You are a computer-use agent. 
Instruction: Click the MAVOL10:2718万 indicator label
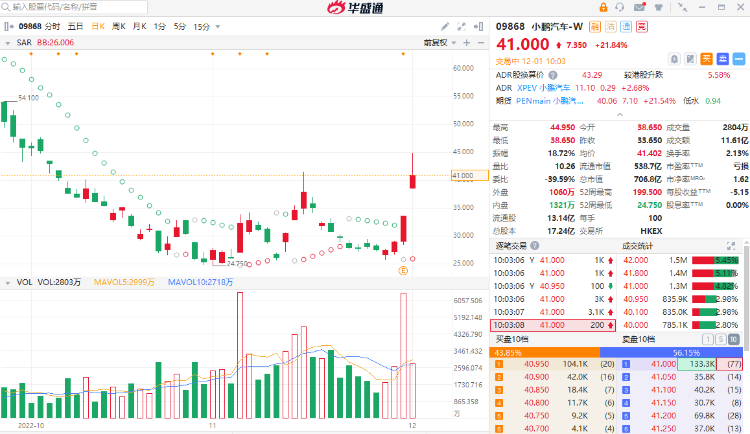(x=200, y=282)
